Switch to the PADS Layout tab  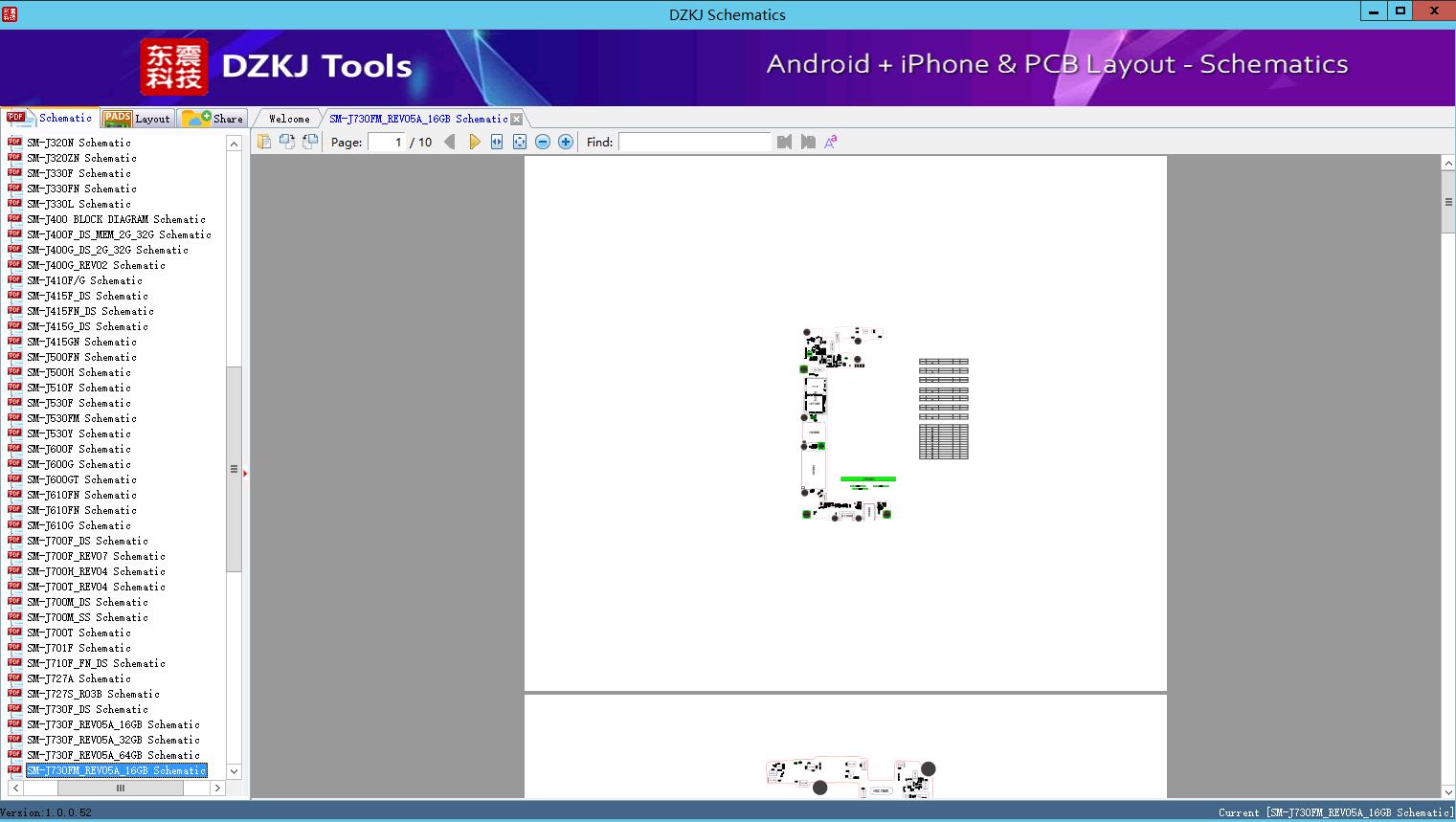coord(137,119)
